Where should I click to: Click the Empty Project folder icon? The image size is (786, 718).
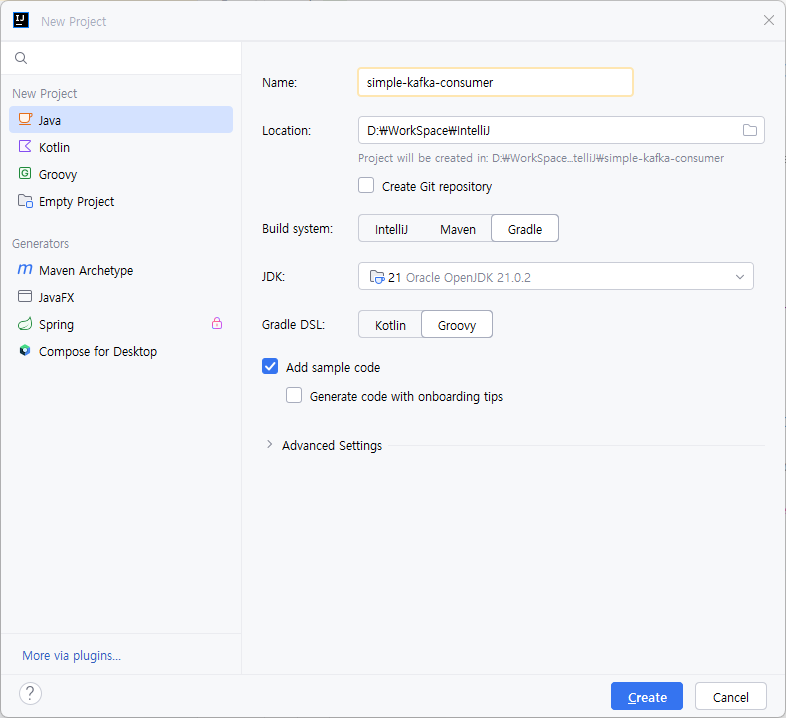[25, 201]
